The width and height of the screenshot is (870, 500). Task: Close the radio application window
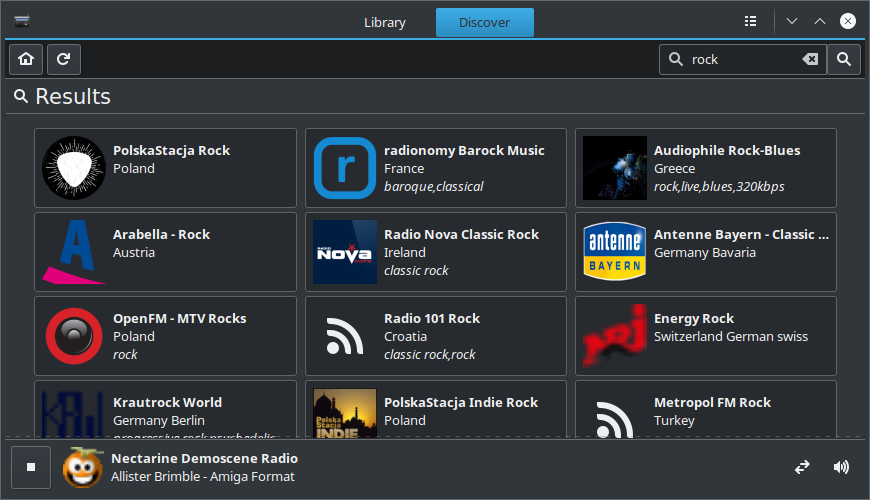click(x=847, y=21)
